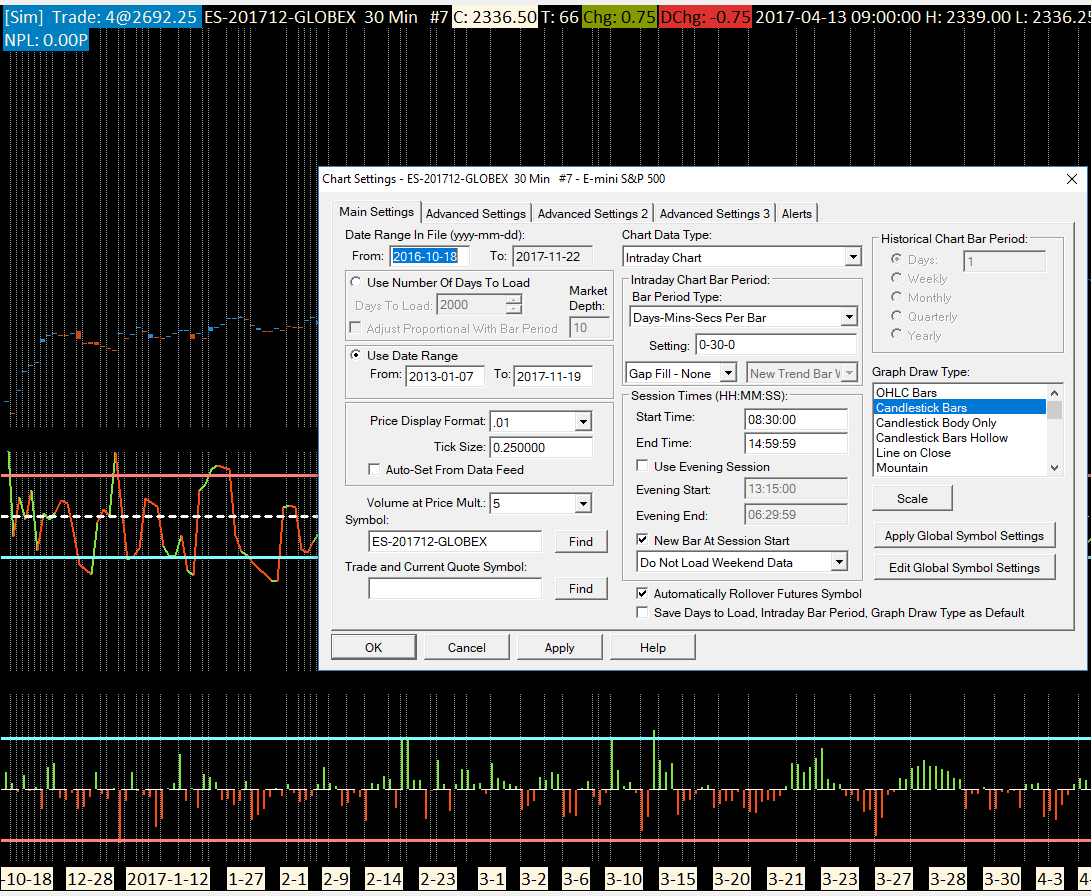This screenshot has height=896, width=1091.
Task: Click Apply Global Symbol Settings button
Action: (x=963, y=536)
